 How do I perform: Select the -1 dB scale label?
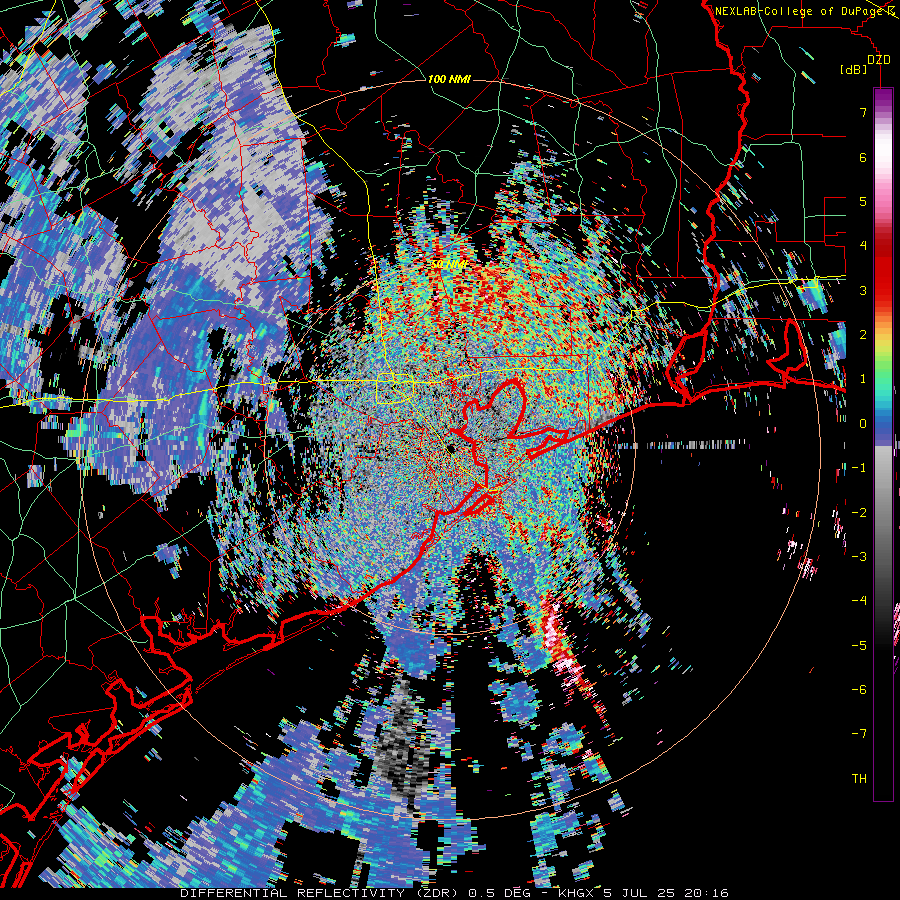859,468
